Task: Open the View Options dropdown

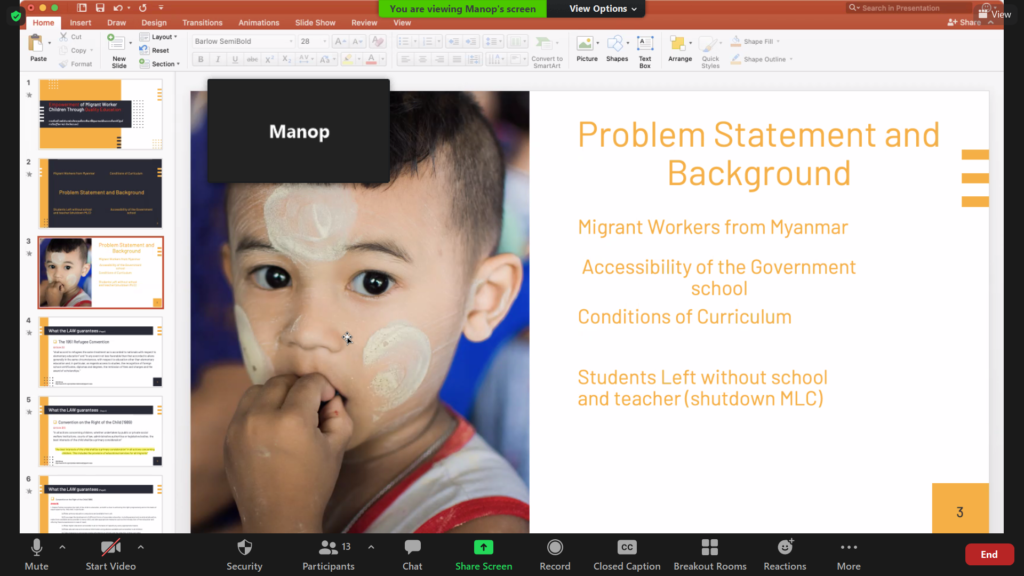Action: 602,8
